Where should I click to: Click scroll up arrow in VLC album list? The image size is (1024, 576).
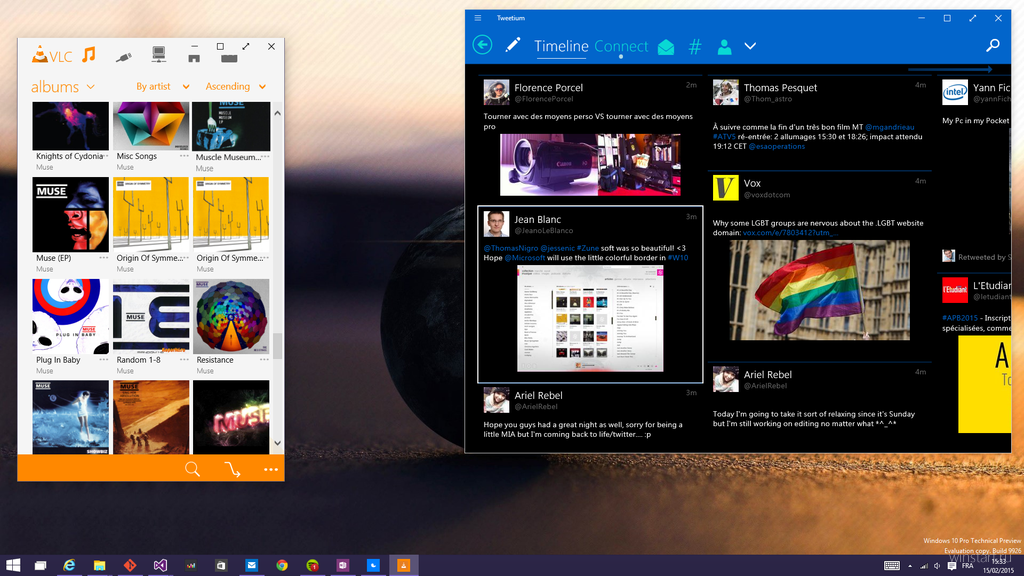click(x=278, y=113)
